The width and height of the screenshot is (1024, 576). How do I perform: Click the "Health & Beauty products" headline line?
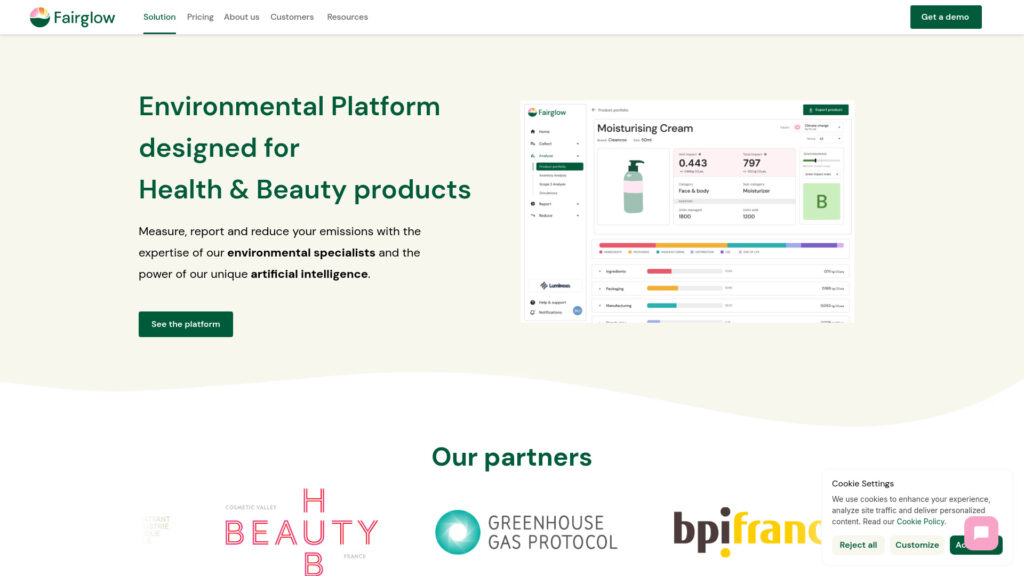304,190
